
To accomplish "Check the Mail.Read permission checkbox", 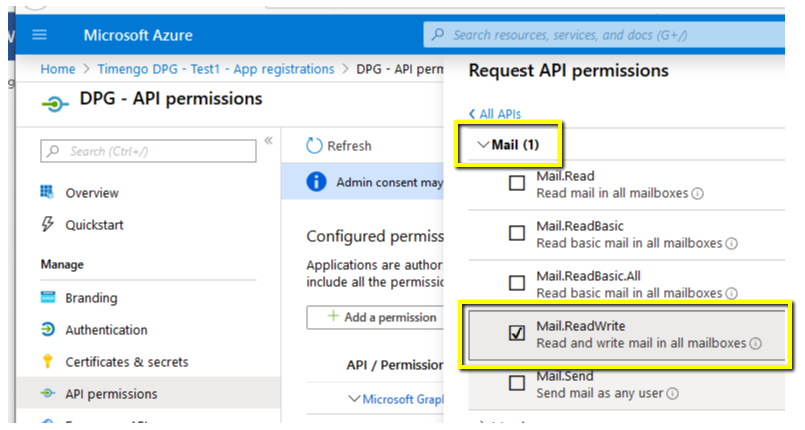I will (x=517, y=184).
